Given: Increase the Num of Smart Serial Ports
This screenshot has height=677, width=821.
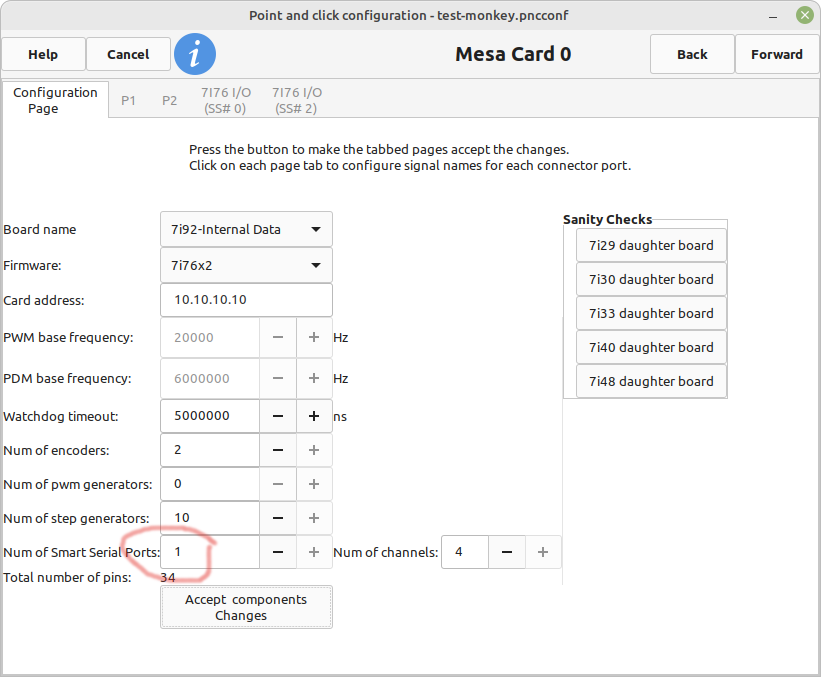Looking at the screenshot, I should [314, 552].
